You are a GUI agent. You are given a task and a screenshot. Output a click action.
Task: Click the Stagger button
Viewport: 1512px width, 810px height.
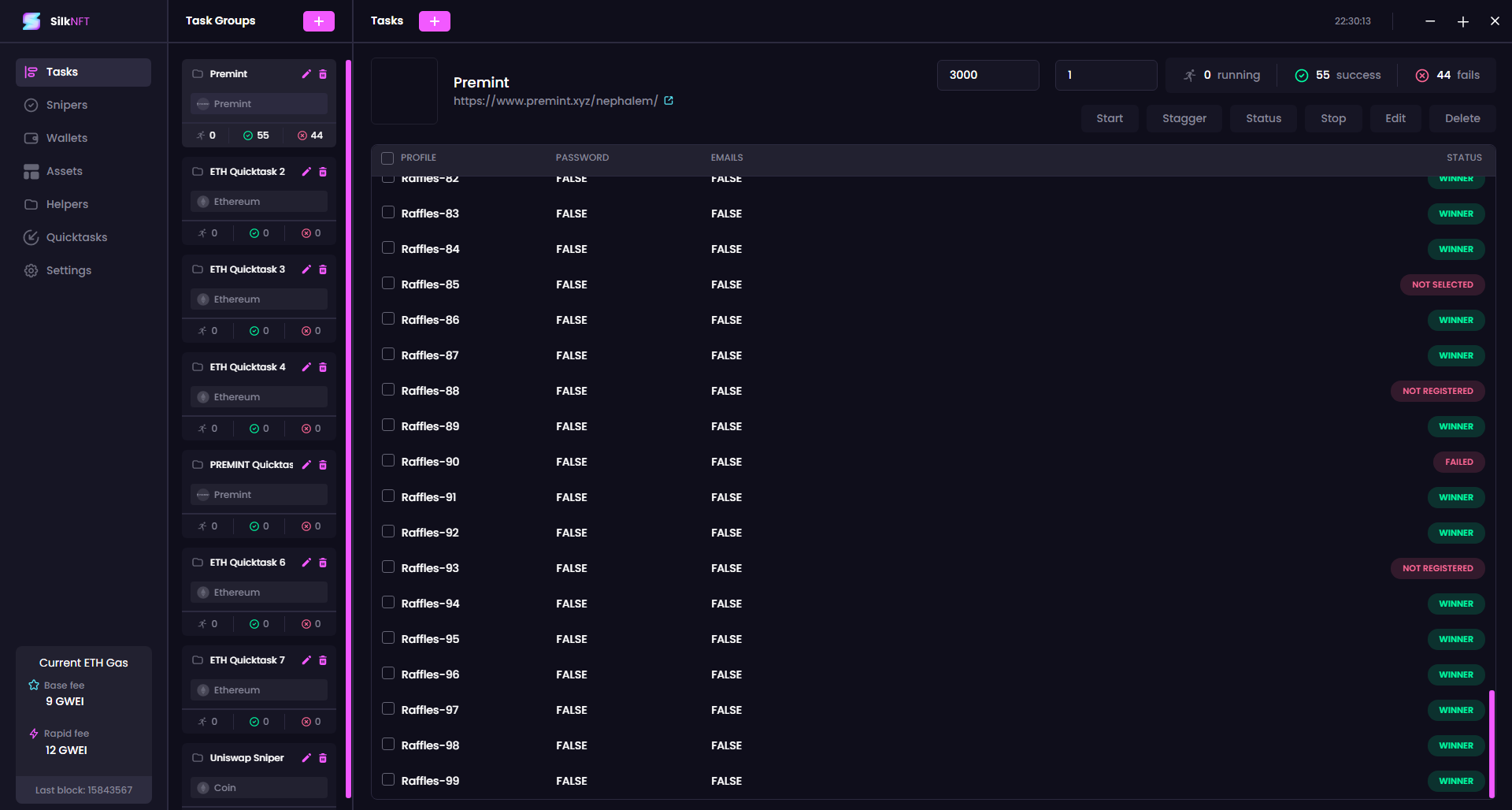click(x=1184, y=118)
